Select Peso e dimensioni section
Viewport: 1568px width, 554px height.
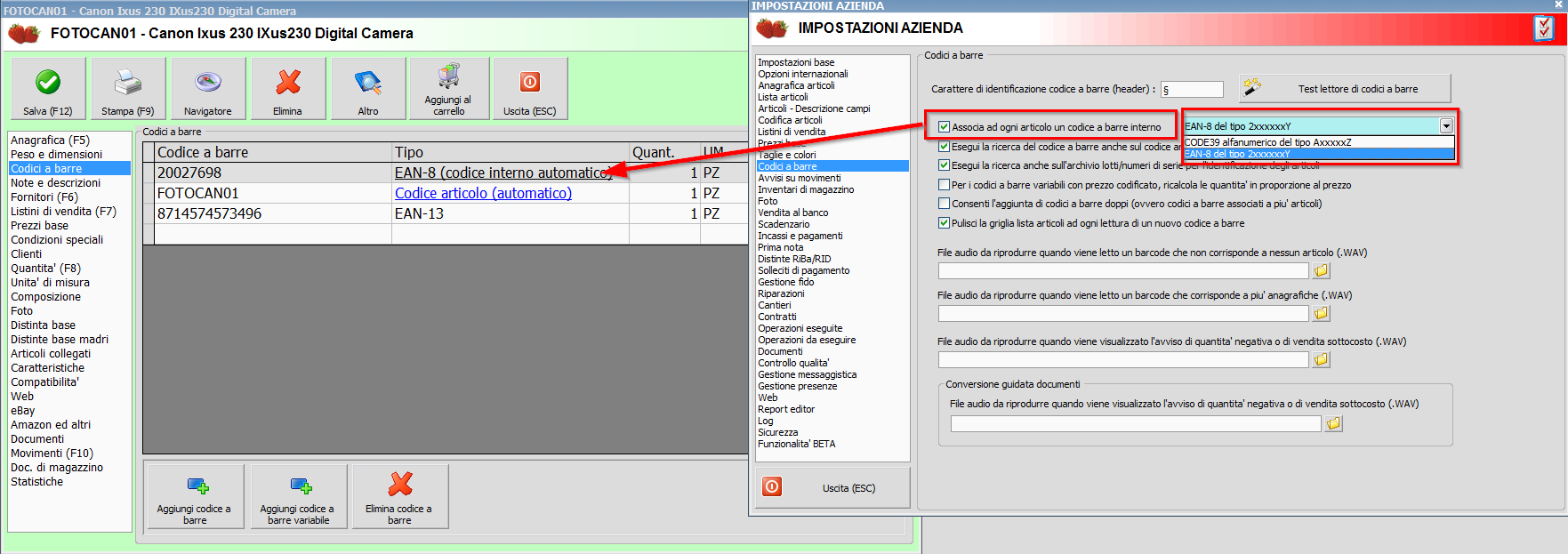point(56,155)
